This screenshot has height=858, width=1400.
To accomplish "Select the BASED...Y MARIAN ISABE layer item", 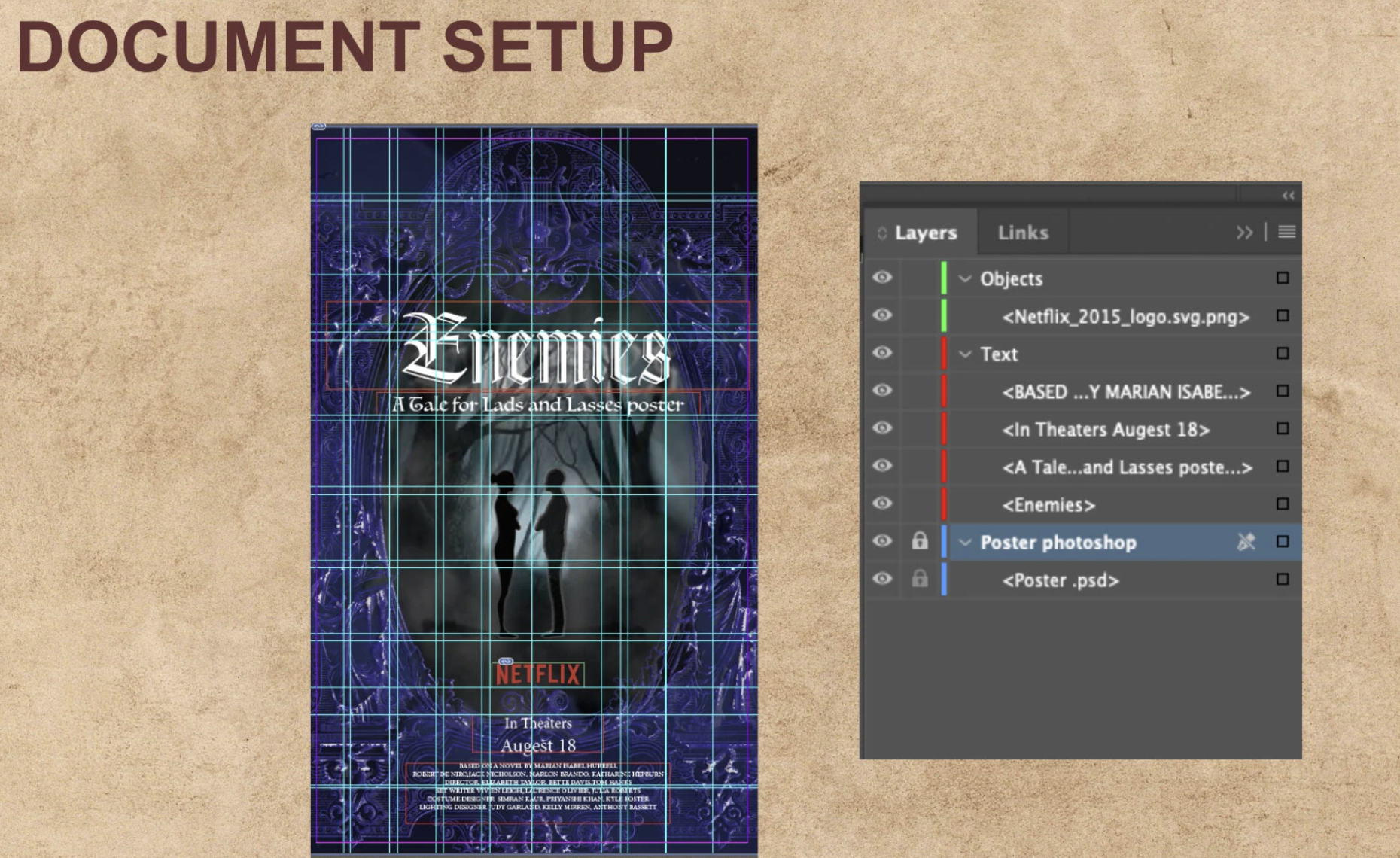I will coord(1126,391).
